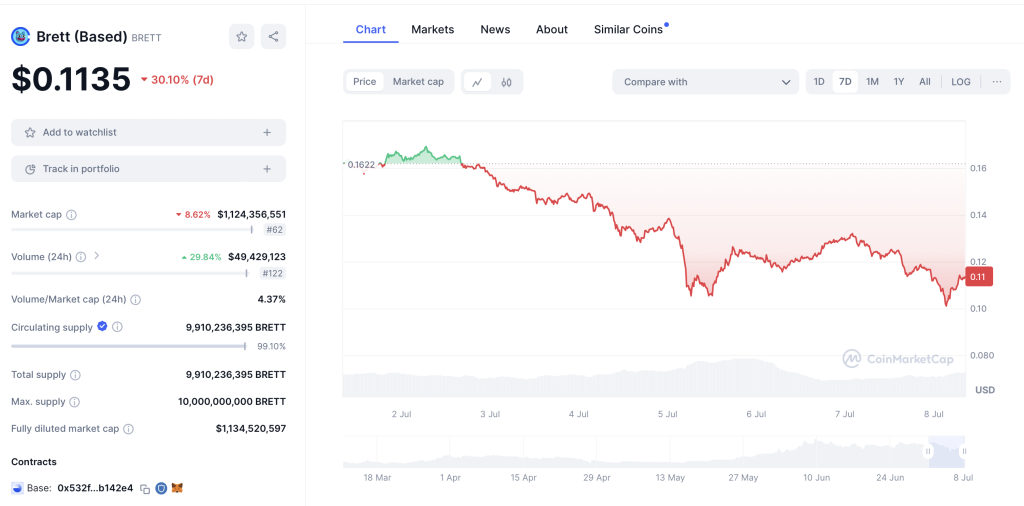Click the 10,000,000,000 BRETT max supply
Screen dimensions: 1024x506
pyautogui.click(x=232, y=402)
